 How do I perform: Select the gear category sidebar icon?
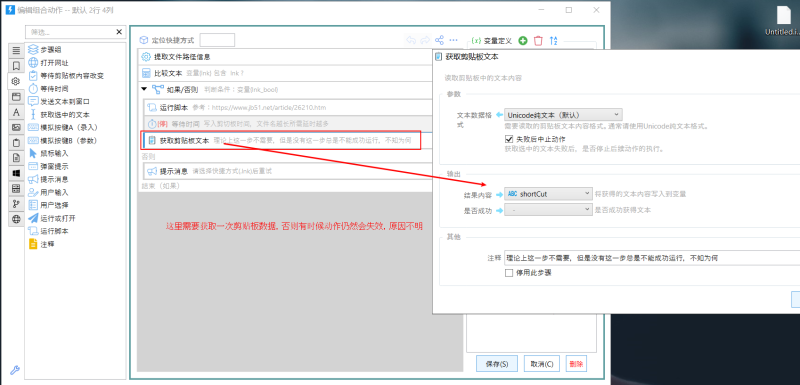point(16,81)
